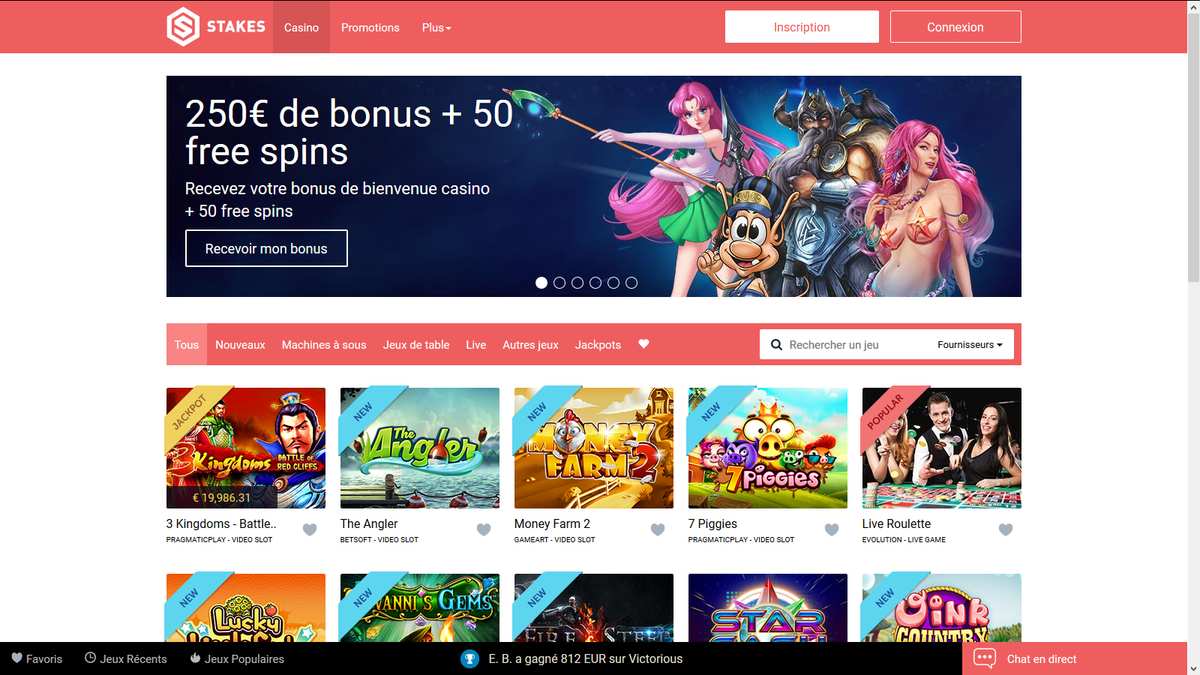Click the search magnifier icon
The image size is (1200, 675).
[x=777, y=345]
